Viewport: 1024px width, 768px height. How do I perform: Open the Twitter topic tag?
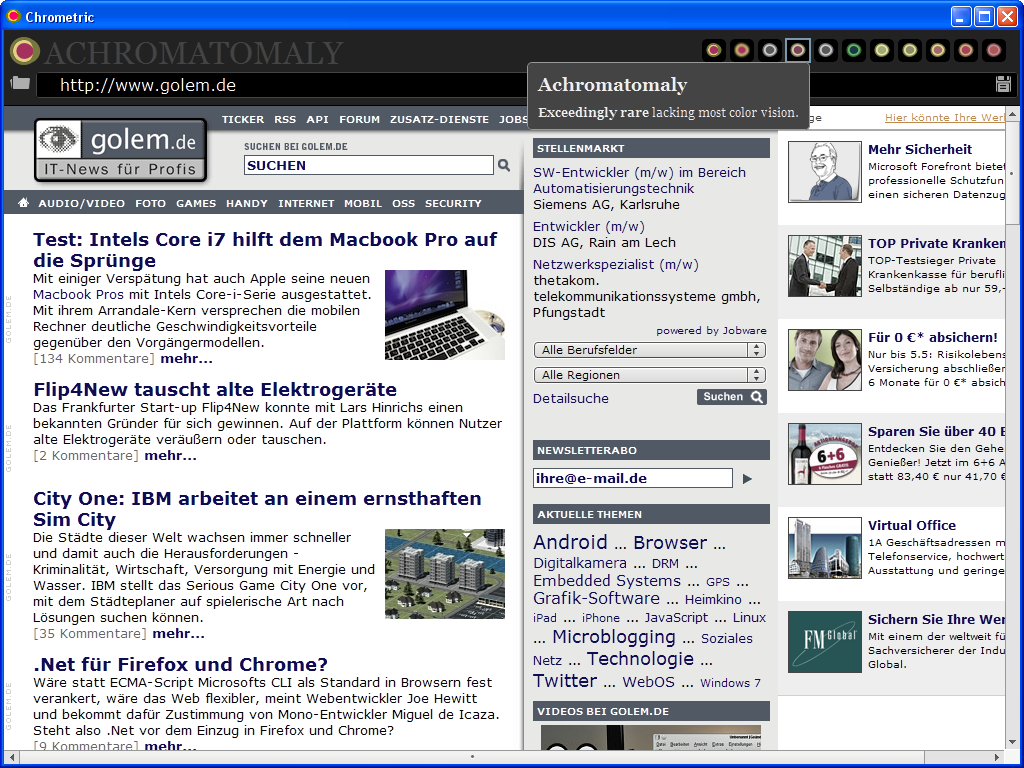pos(565,680)
